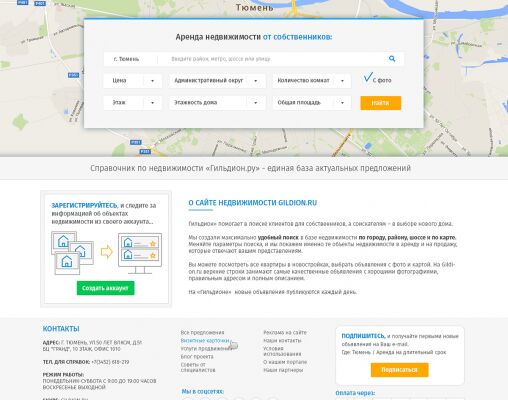Open the 'Реклама на сайте' footer link
Screen dimensions: 508x400
click(x=285, y=333)
